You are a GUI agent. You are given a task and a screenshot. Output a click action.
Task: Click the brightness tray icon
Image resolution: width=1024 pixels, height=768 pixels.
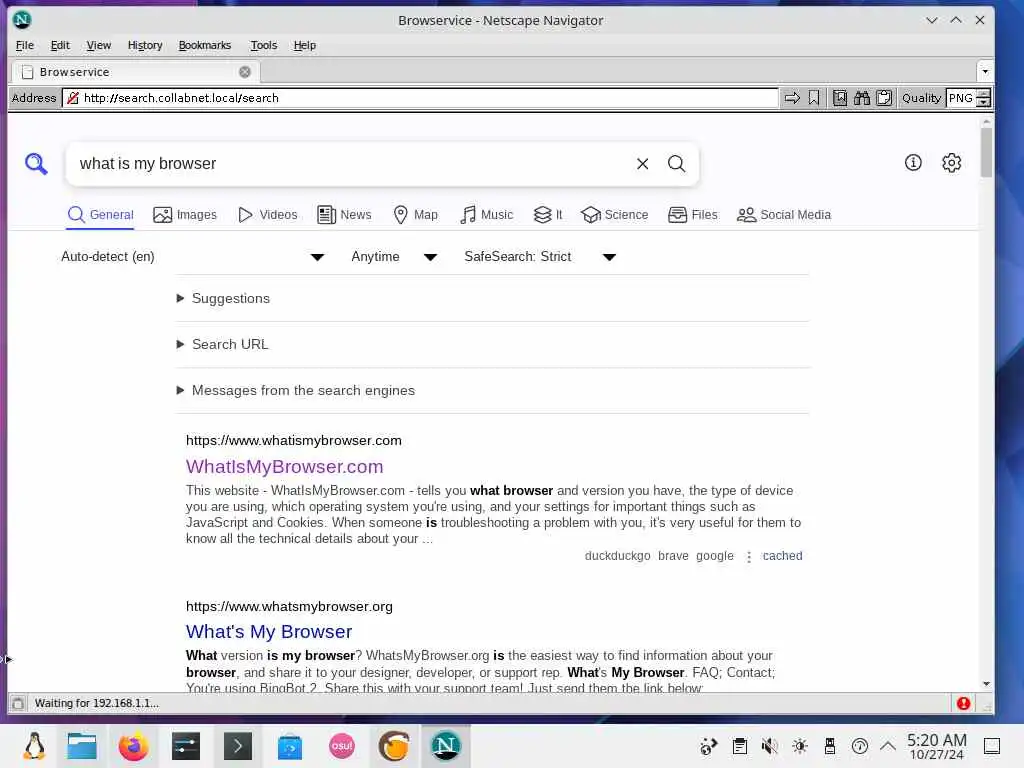tap(800, 746)
